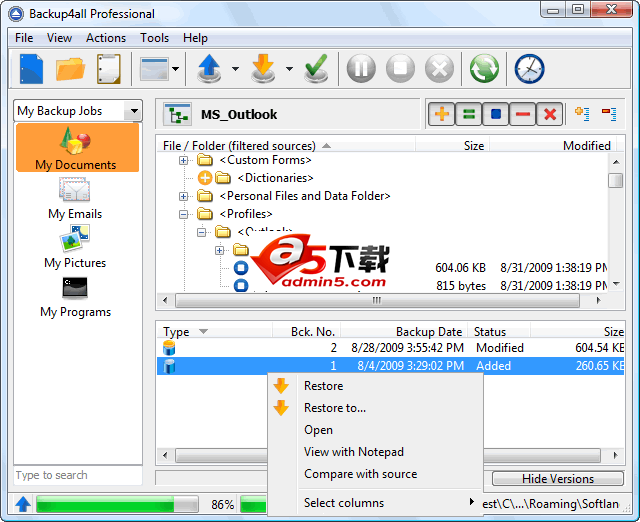The width and height of the screenshot is (640, 522).
Task: Expand the <Personal Files and Data Folder> node
Action: 183,196
